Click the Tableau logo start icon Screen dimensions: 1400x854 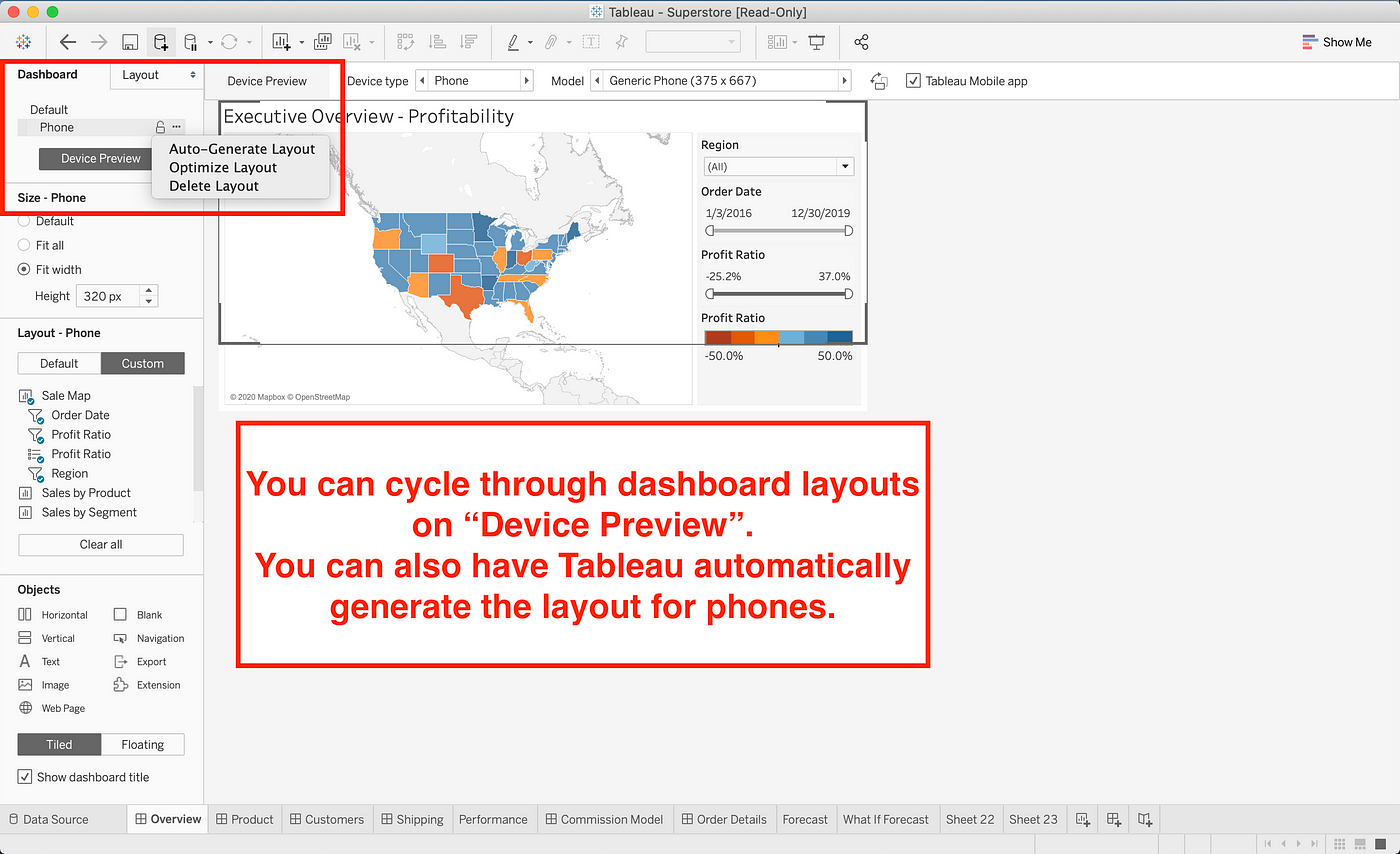pyautogui.click(x=22, y=42)
